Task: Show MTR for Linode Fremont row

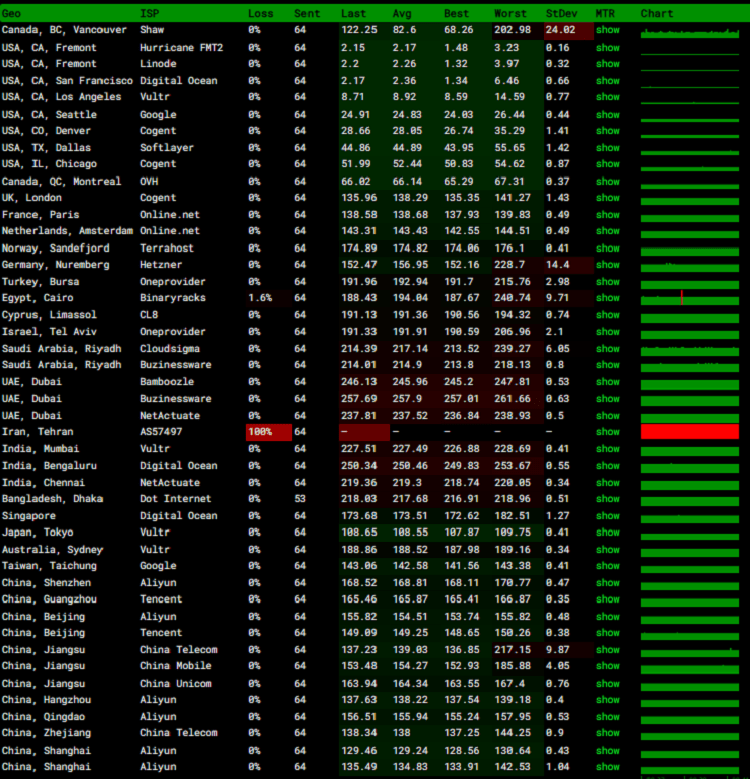Action: pyautogui.click(x=607, y=64)
